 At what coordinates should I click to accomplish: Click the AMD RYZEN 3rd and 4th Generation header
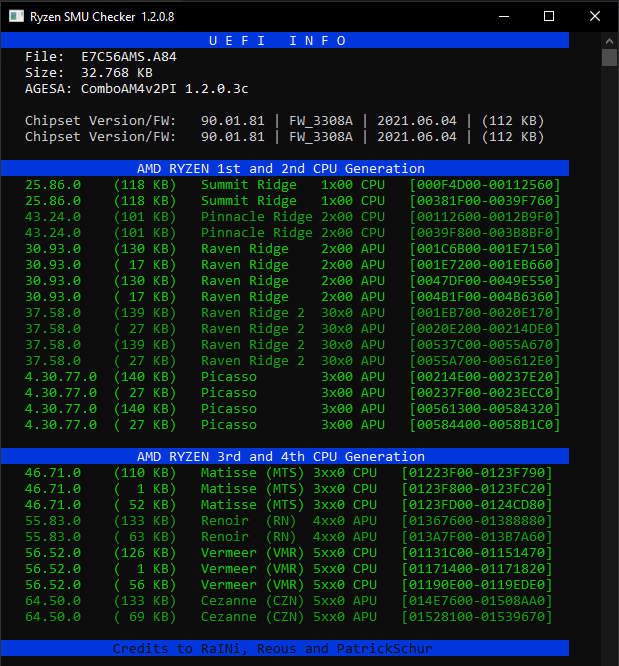285,456
